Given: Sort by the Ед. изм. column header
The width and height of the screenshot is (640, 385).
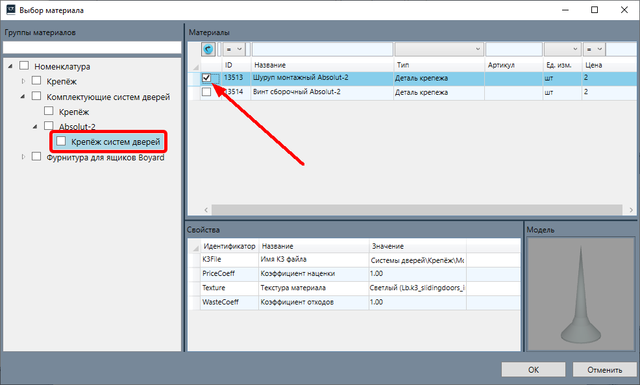Looking at the screenshot, I should pos(562,65).
